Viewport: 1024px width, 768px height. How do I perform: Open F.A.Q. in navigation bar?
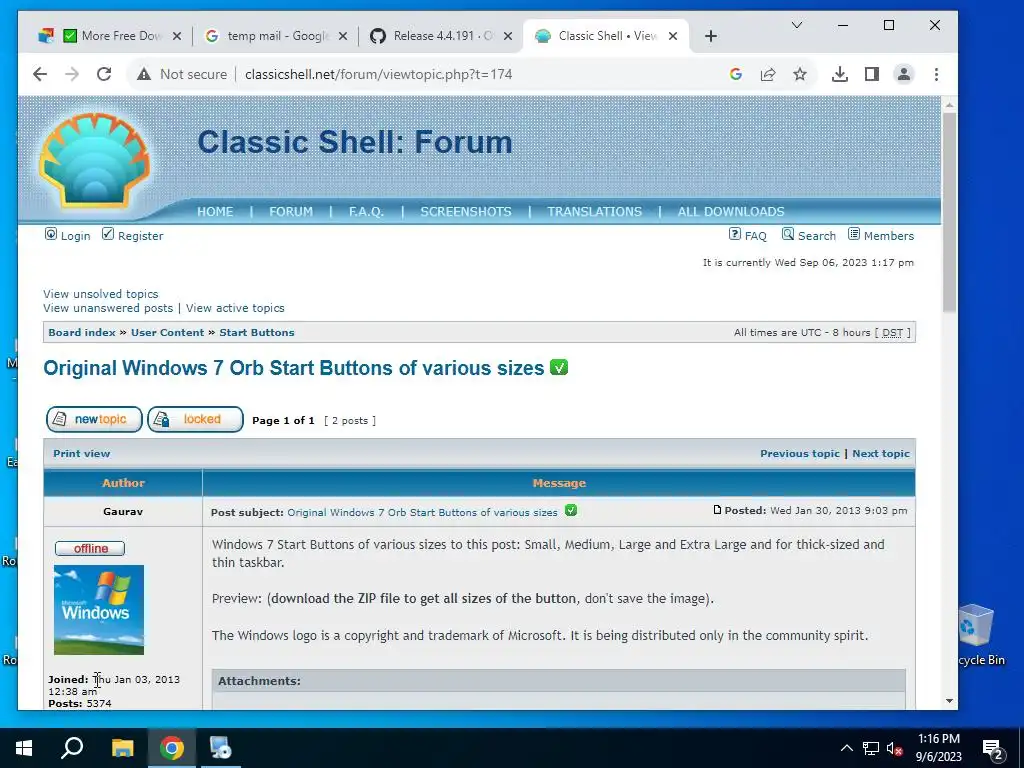tap(366, 212)
